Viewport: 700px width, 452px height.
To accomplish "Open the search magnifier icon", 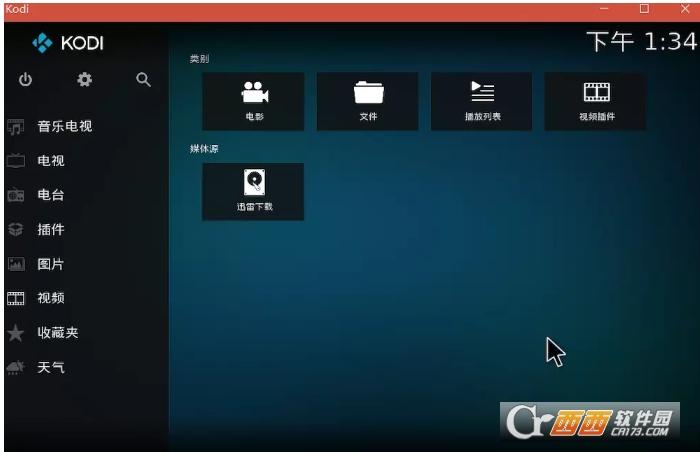I will 143,80.
